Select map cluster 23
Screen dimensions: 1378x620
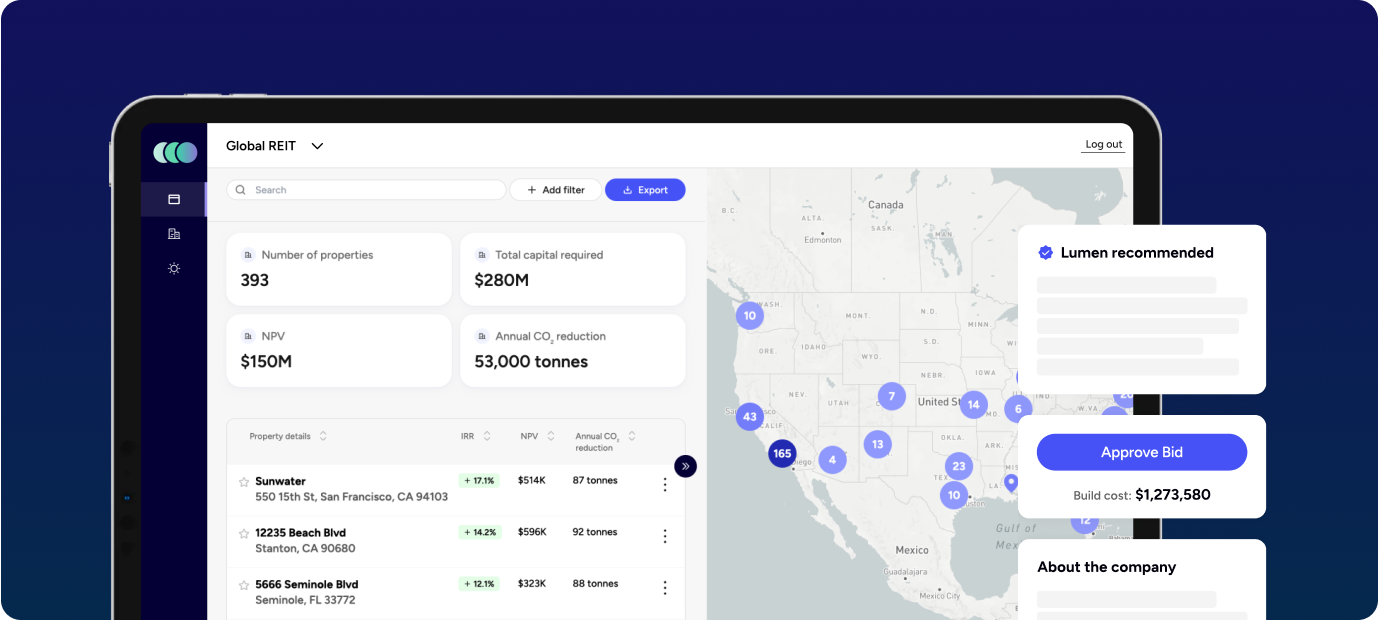click(959, 466)
